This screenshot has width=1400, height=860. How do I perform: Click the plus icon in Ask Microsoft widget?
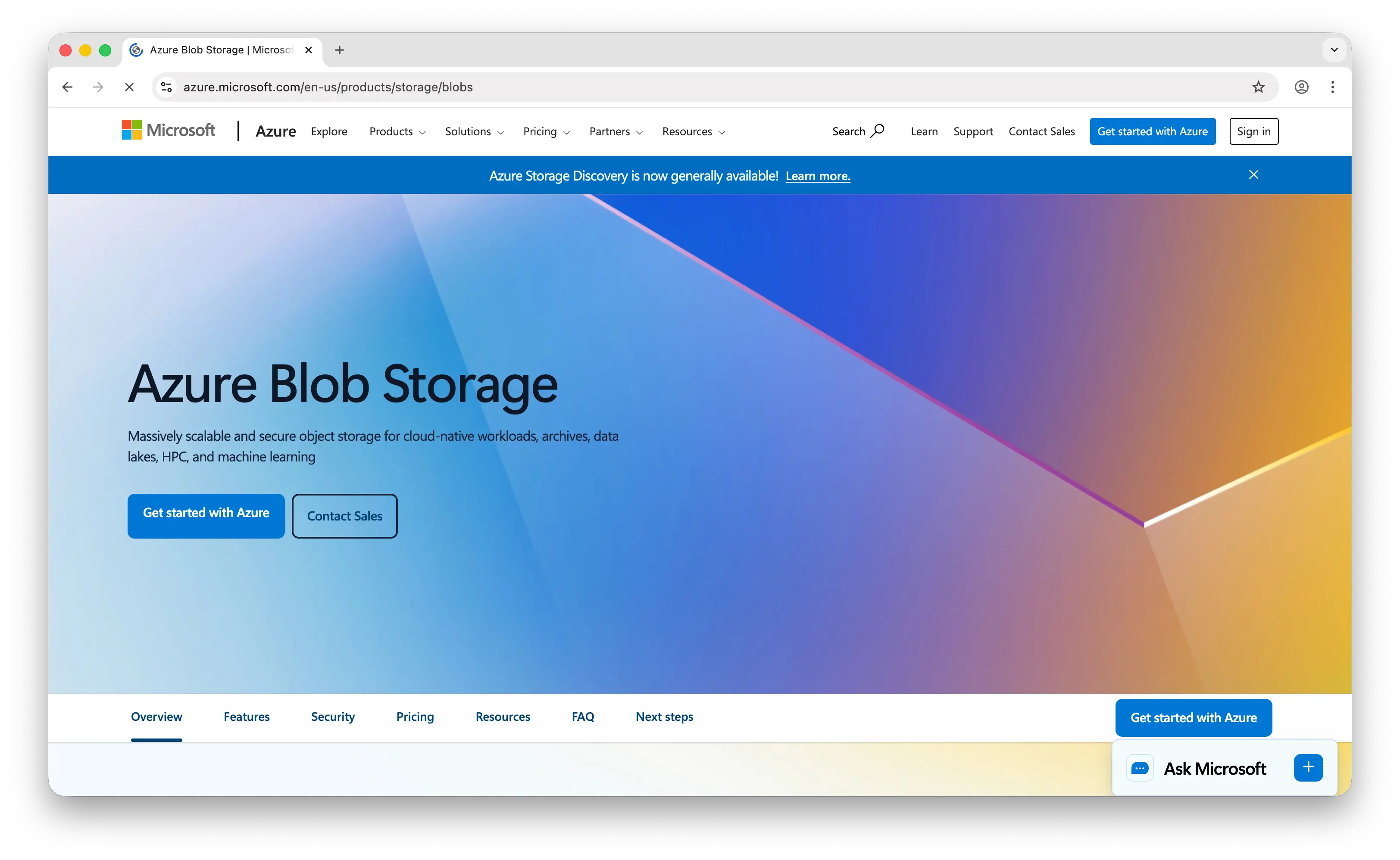coord(1309,767)
